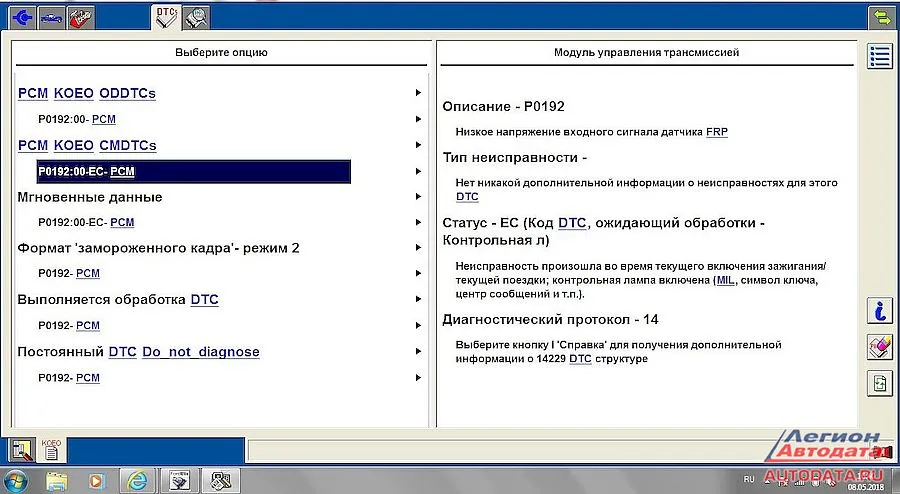Click the eraser clear DTCs icon
900x494 pixels.
(x=879, y=347)
